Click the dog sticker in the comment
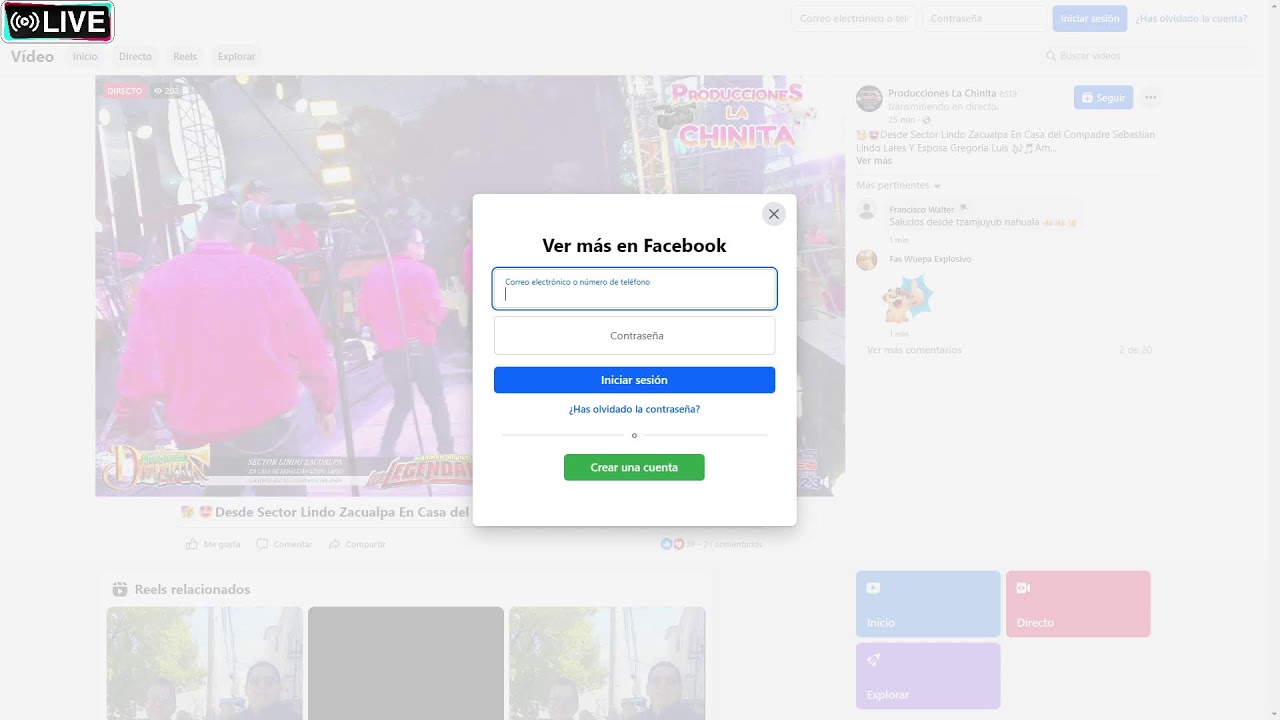The width and height of the screenshot is (1280, 720). click(x=907, y=297)
